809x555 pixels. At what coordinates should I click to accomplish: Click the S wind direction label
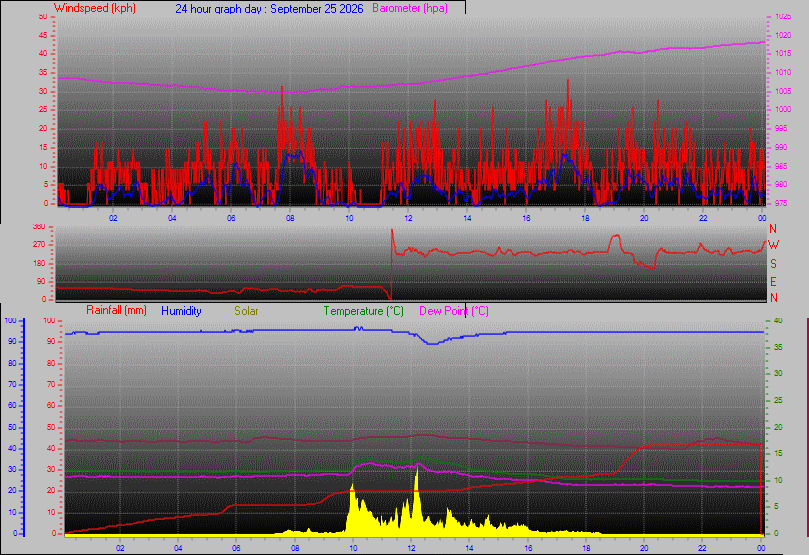(x=773, y=264)
